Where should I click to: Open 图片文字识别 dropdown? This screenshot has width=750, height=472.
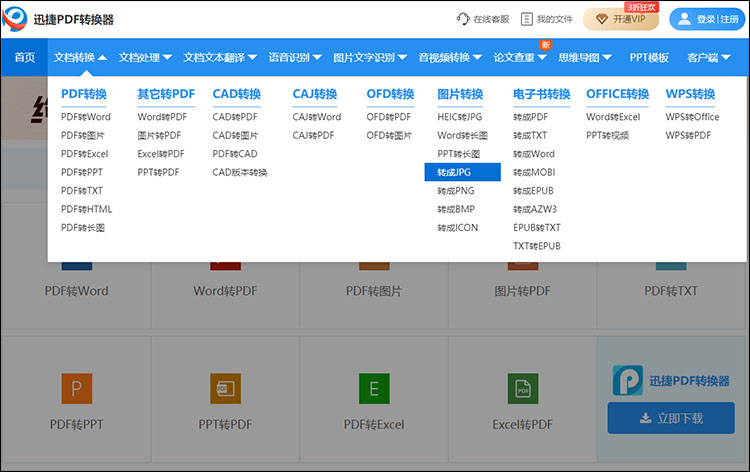370,57
